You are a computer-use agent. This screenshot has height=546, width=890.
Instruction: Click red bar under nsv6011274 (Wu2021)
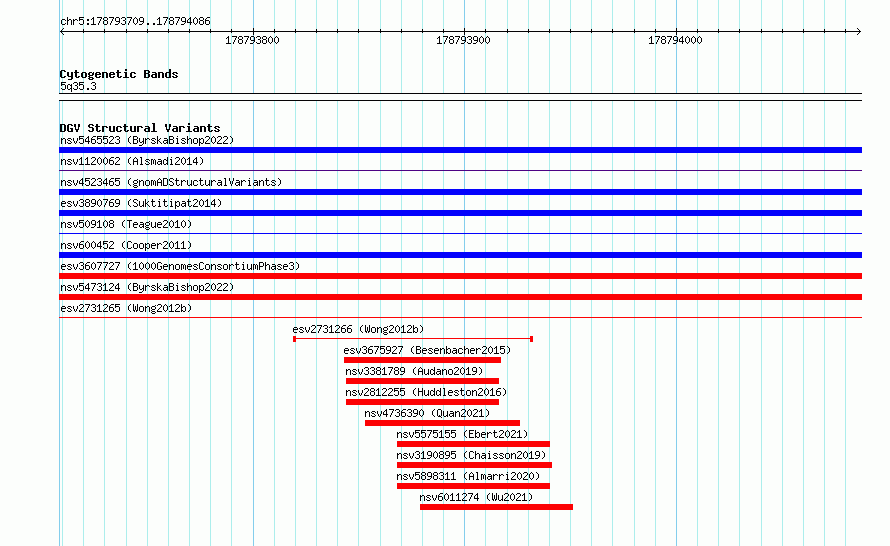coord(497,507)
